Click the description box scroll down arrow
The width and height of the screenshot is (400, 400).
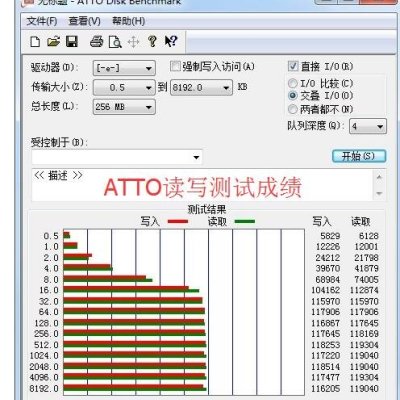(379, 193)
